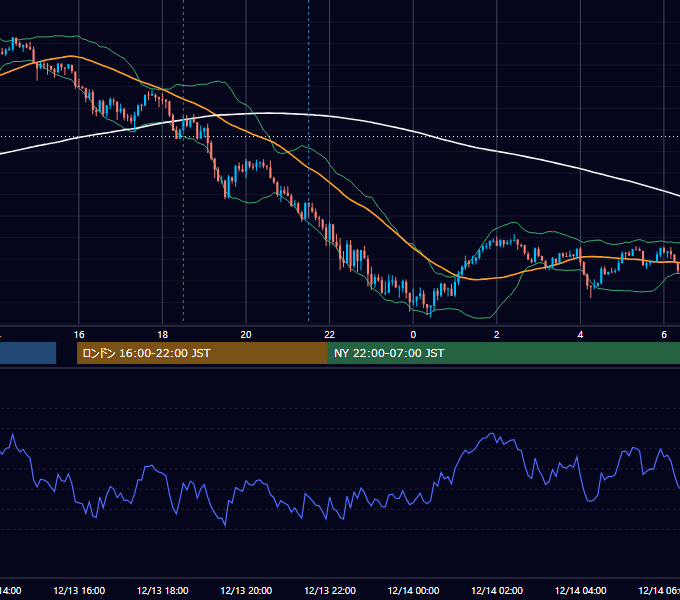Screen dimensions: 680x600
Task: Click the 0 hour axis label
Action: pyautogui.click(x=413, y=335)
